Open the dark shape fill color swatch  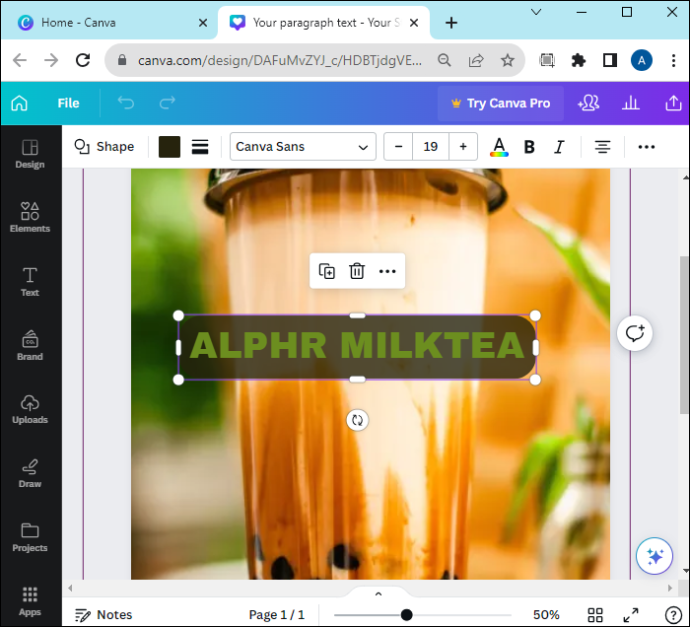tap(169, 147)
